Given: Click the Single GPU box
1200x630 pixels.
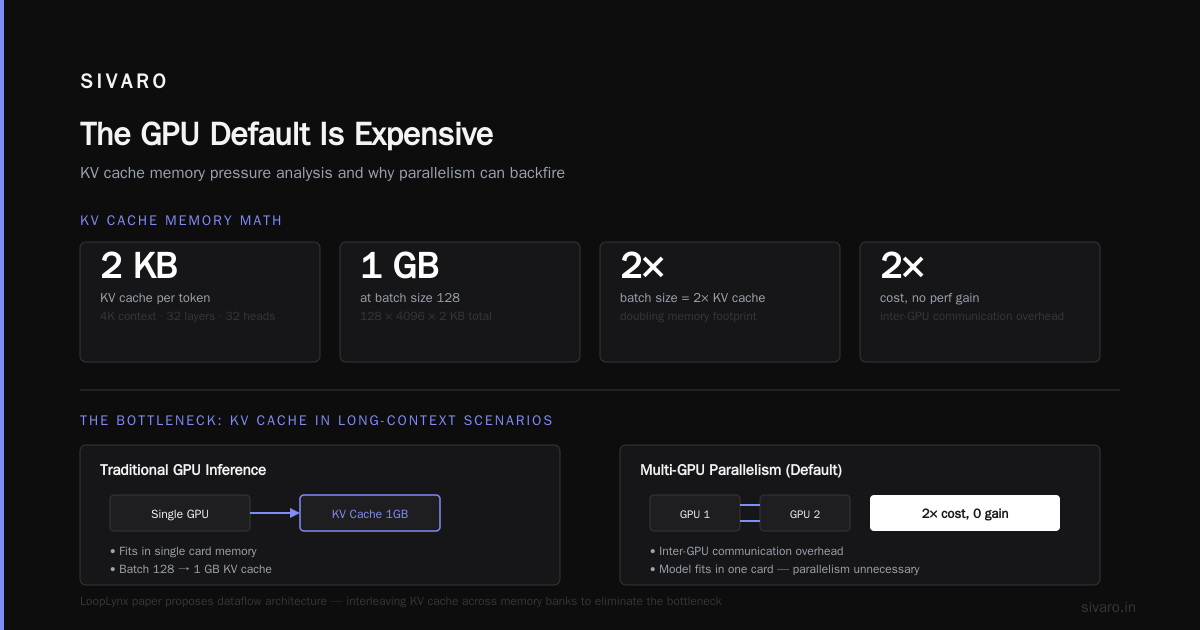Looking at the screenshot, I should pyautogui.click(x=180, y=514).
